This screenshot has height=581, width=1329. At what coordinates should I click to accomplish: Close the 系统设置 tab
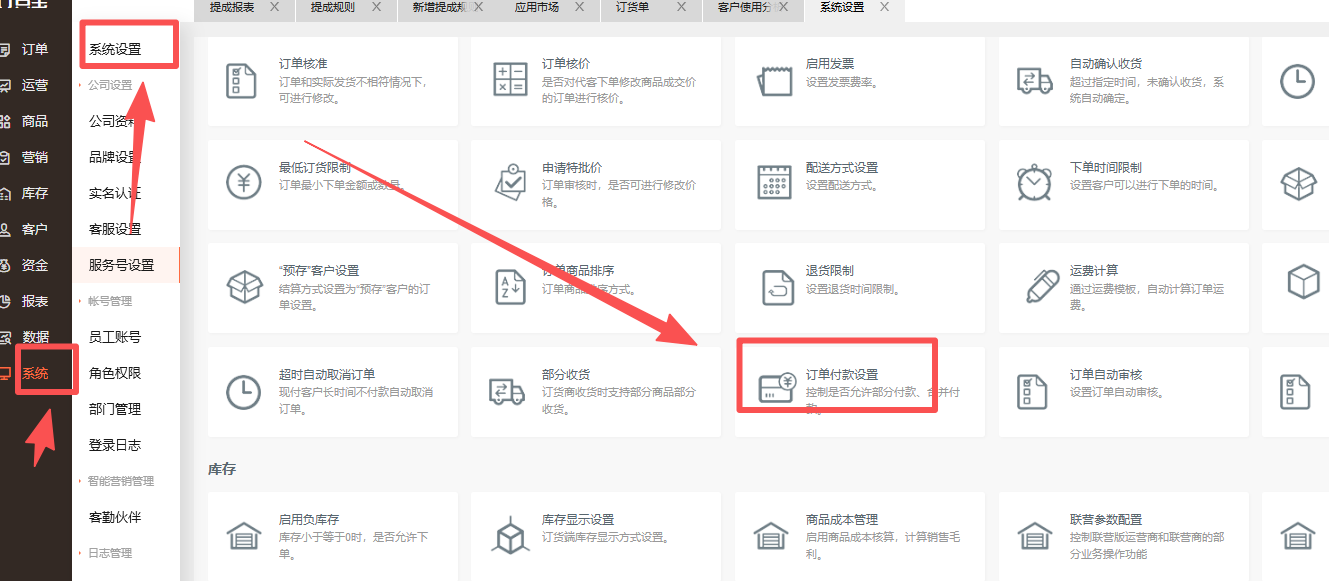point(884,7)
